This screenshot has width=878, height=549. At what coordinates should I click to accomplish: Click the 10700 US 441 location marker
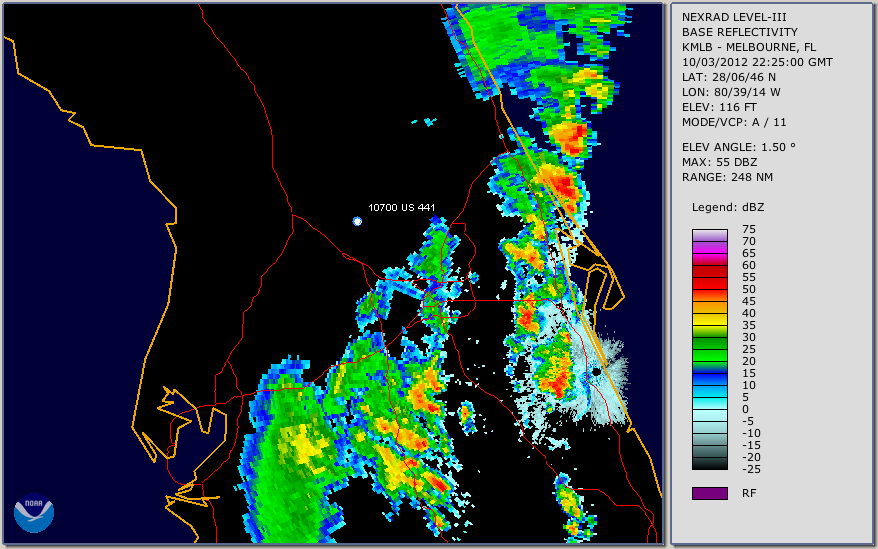[x=357, y=221]
